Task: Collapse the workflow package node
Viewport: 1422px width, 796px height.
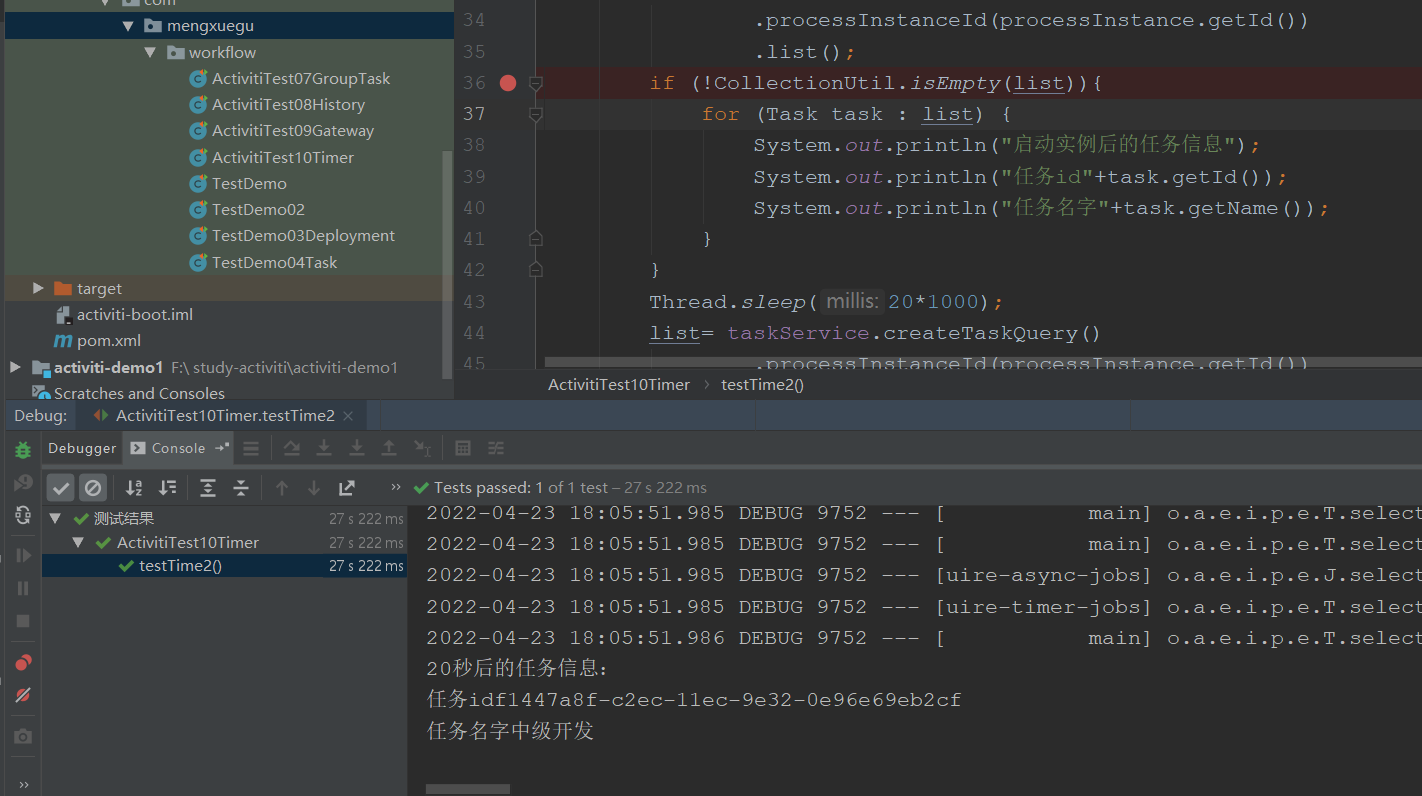Action: (x=149, y=52)
